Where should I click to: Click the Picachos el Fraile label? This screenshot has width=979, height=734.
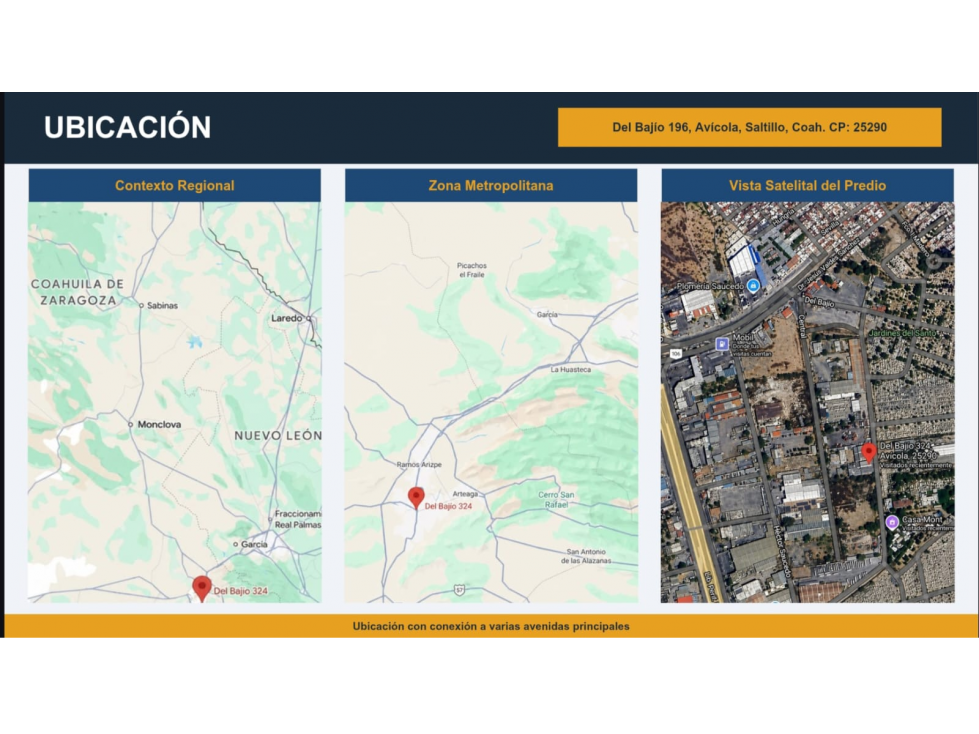pos(471,270)
